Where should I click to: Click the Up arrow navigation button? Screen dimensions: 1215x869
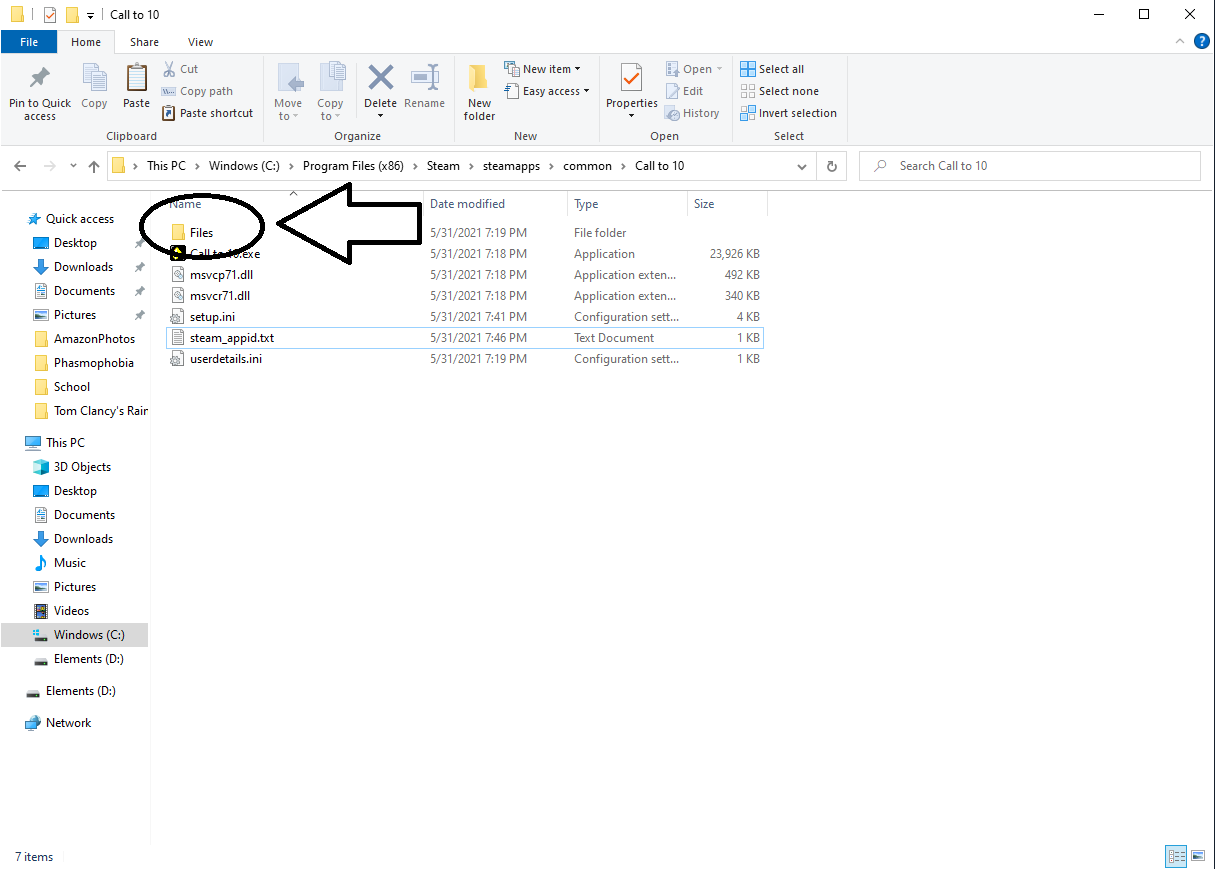pyautogui.click(x=94, y=166)
